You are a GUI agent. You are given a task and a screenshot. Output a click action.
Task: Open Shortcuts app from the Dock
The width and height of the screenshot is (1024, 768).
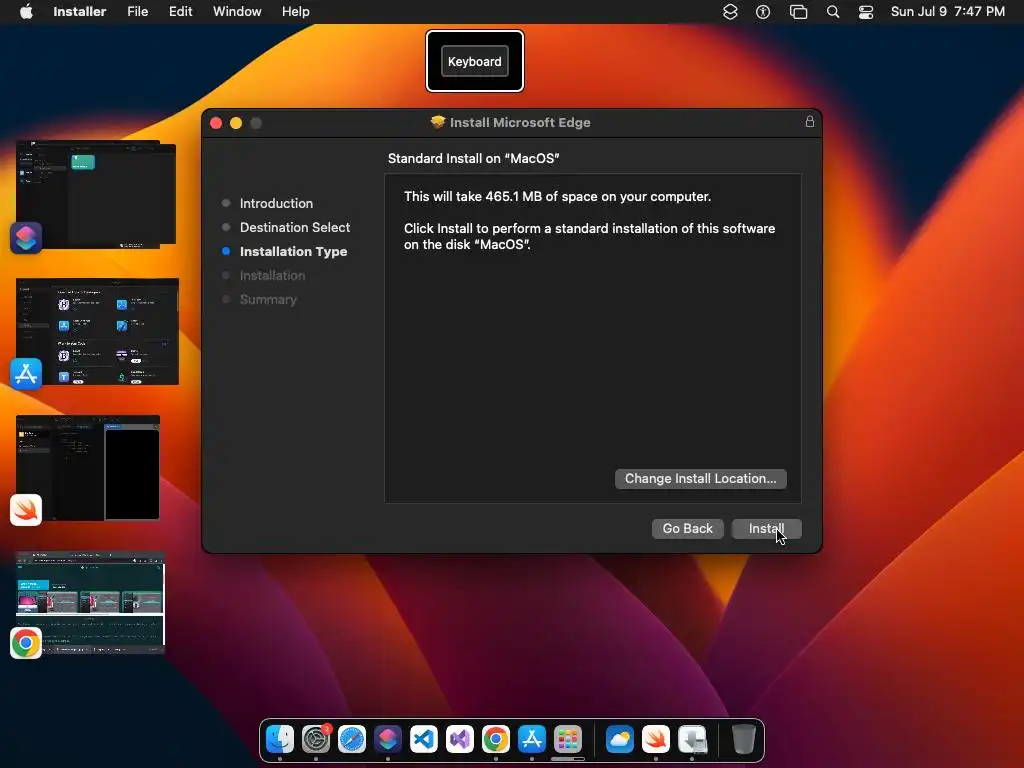(388, 739)
